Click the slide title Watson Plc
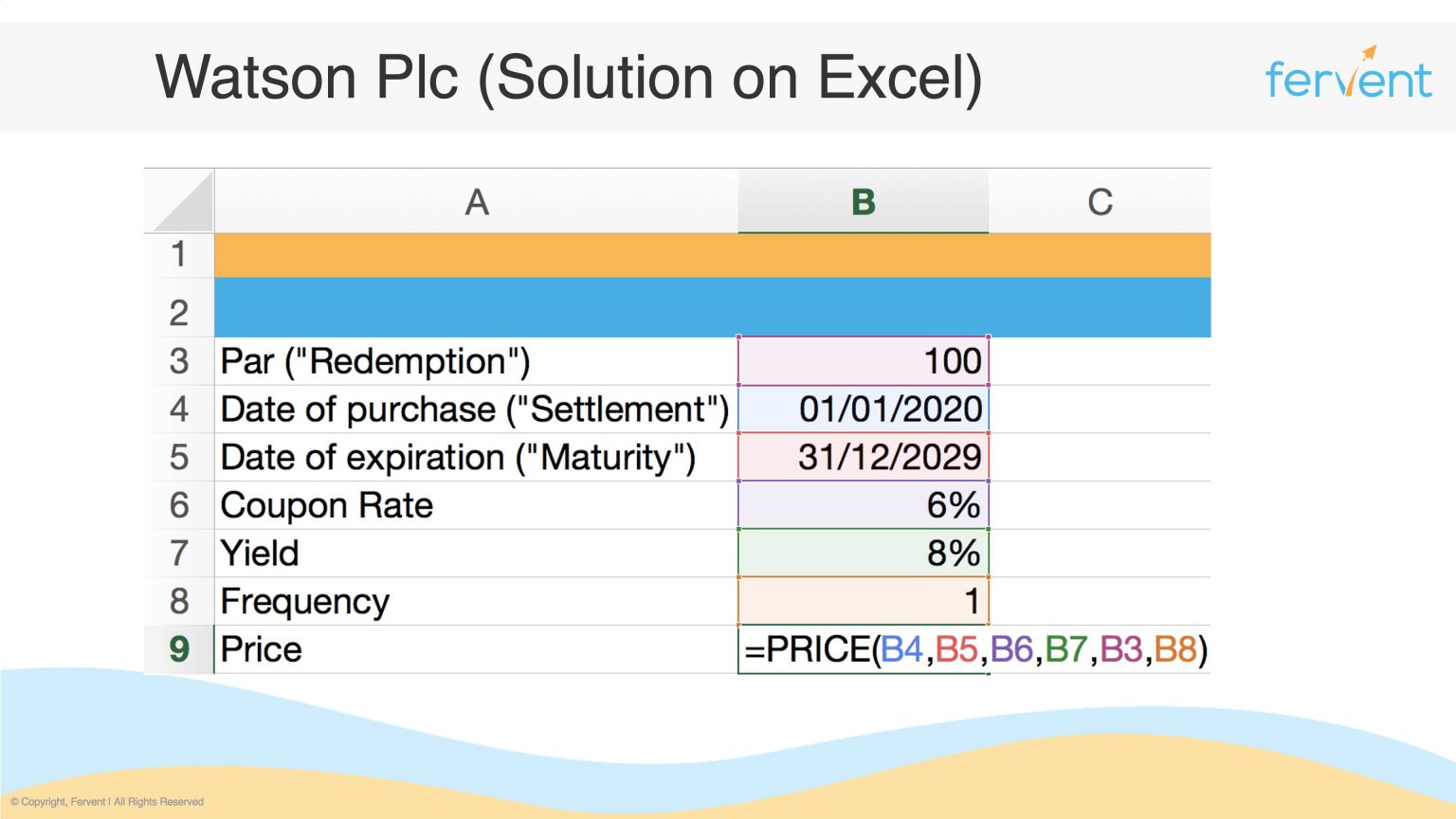 (569, 76)
